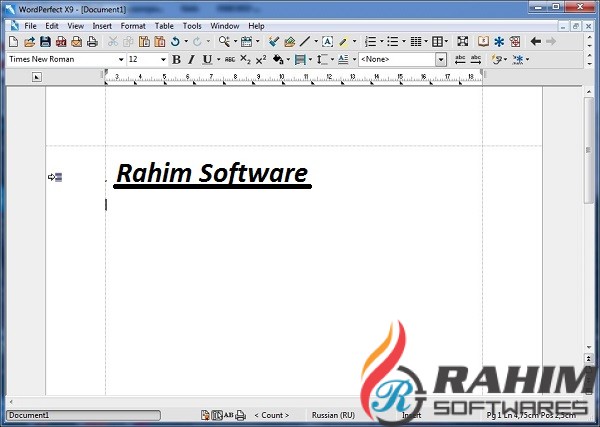
Task: Open the font size 12 dropdown
Action: click(163, 59)
